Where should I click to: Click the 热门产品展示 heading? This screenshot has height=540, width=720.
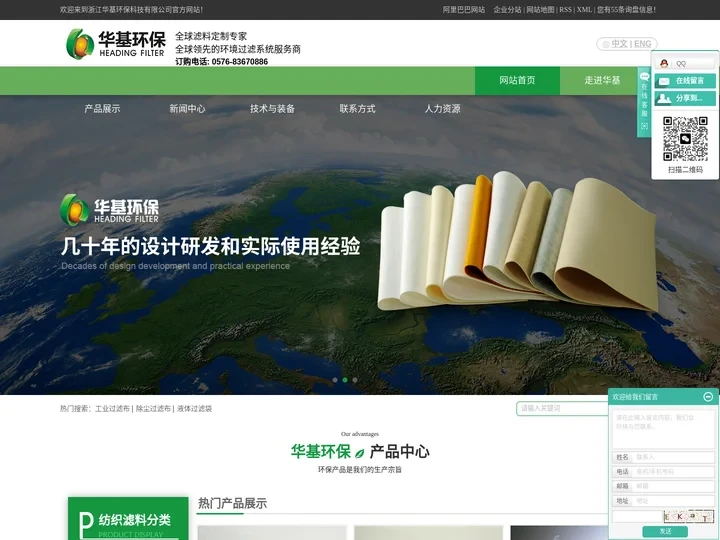pos(232,504)
